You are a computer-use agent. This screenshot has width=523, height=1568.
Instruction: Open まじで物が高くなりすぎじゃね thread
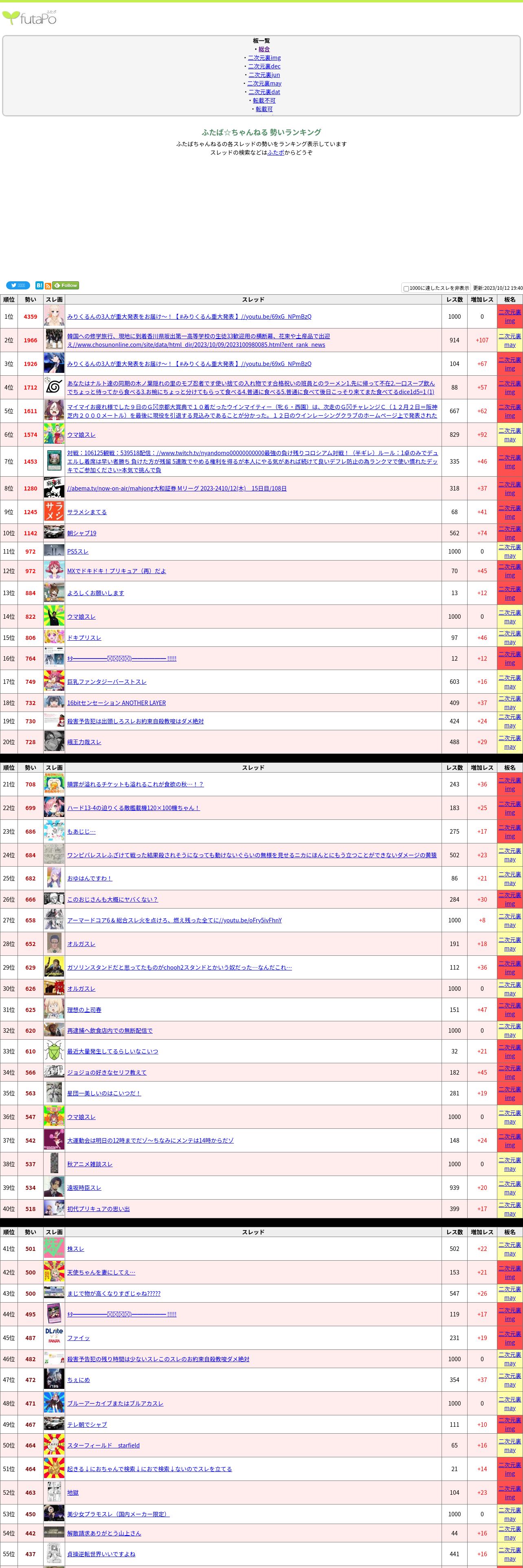coord(114,1294)
